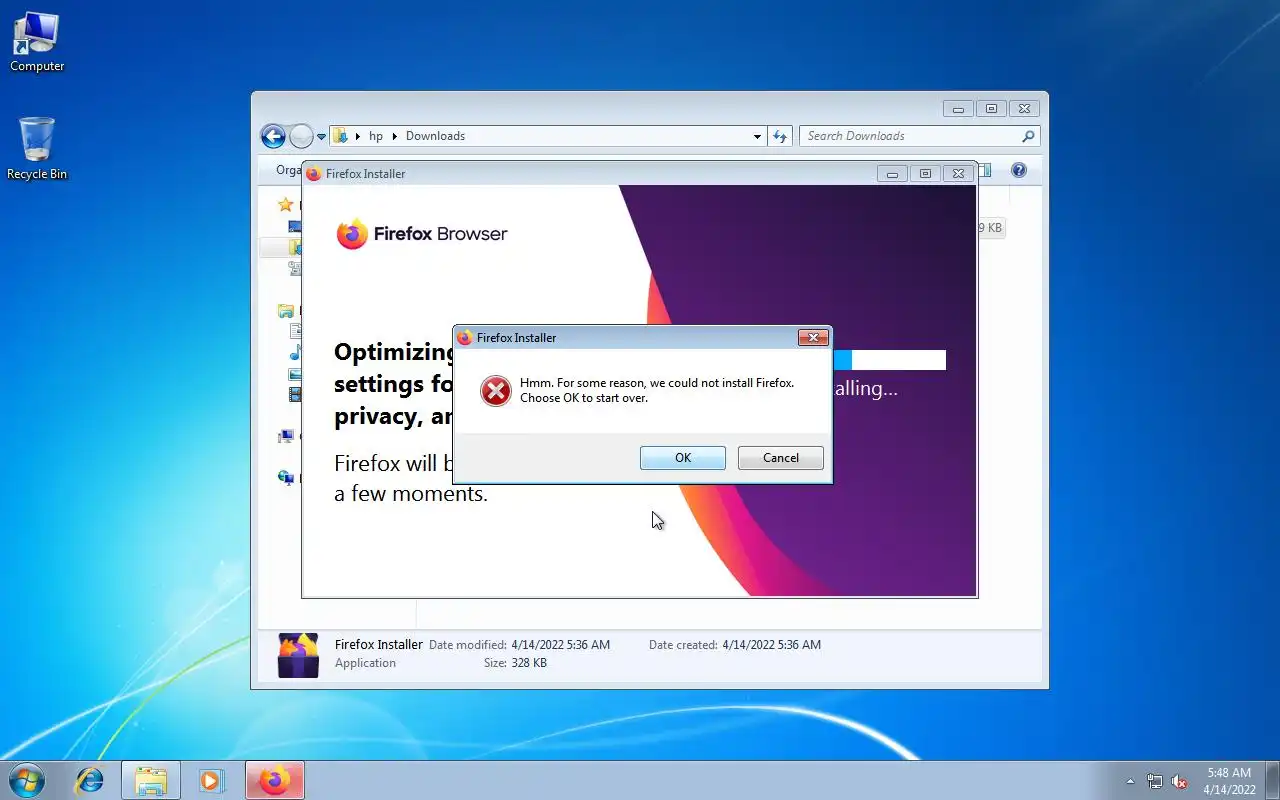Click the Explorer Forward navigation button
The image size is (1280, 800).
pyautogui.click(x=301, y=136)
